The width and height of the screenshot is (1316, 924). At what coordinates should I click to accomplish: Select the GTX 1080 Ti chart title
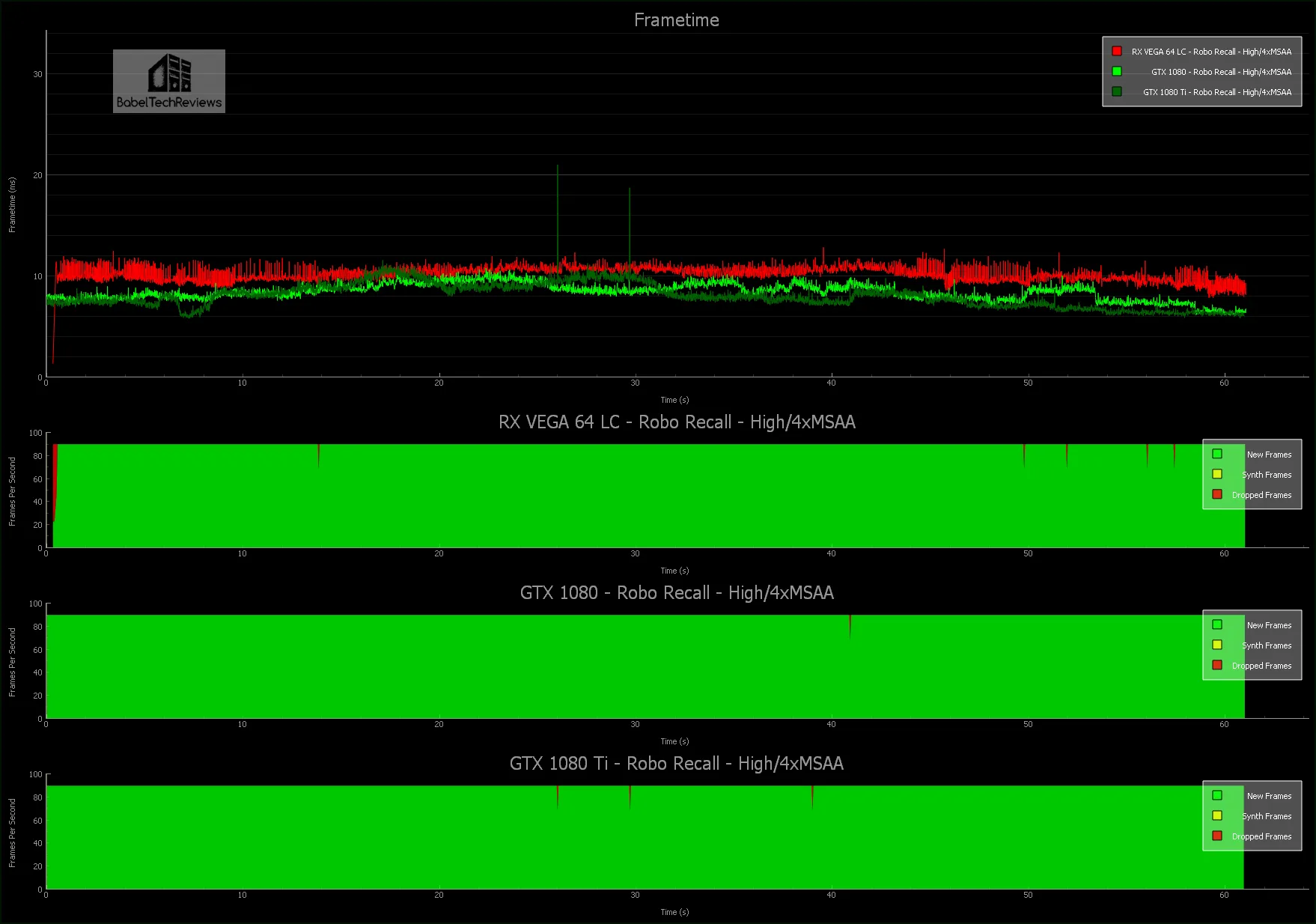pyautogui.click(x=676, y=764)
